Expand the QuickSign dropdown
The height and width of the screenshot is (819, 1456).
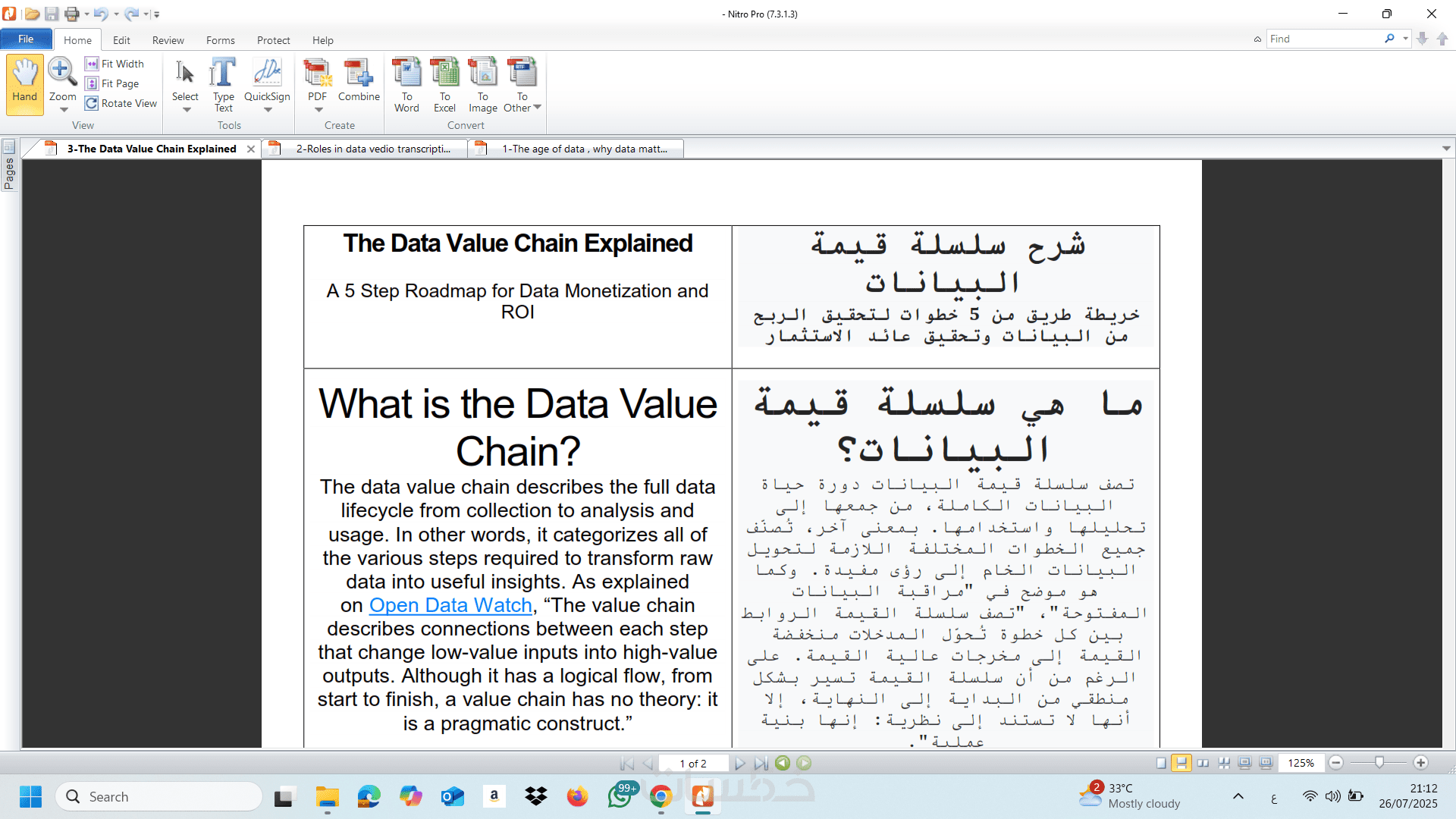[268, 110]
